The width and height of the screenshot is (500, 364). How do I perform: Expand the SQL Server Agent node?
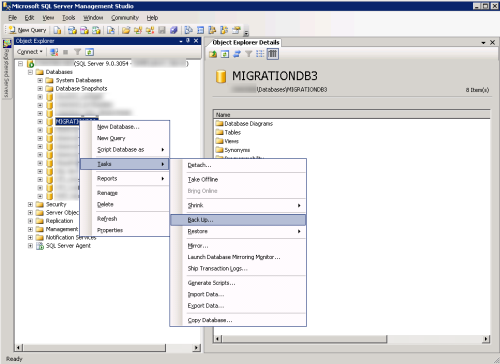(x=30, y=246)
